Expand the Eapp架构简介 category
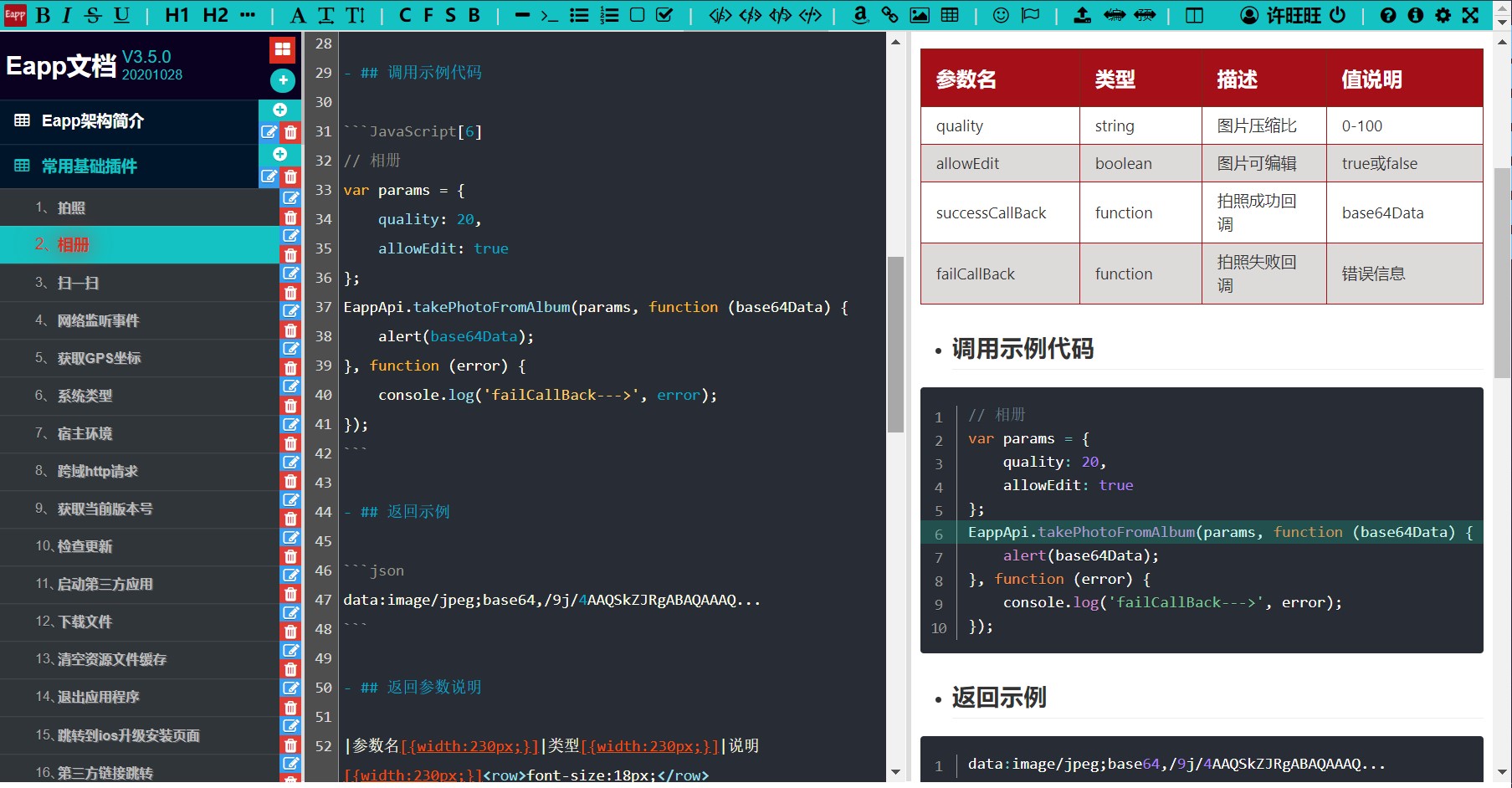Screen dimensions: 1512x788 [92, 121]
